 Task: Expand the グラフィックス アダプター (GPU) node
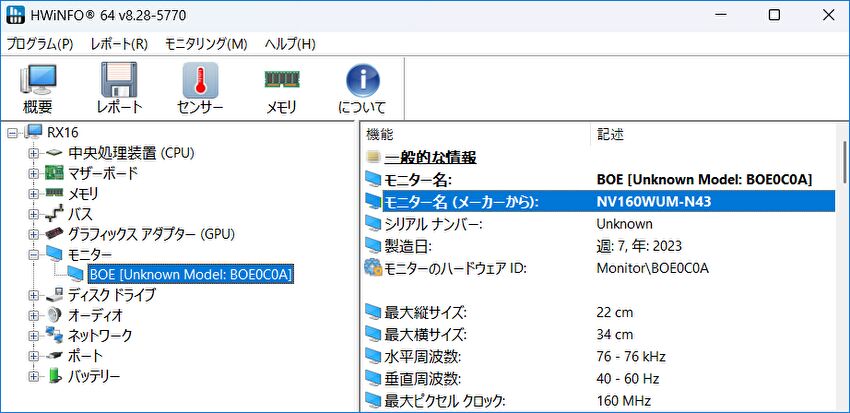pyautogui.click(x=34, y=235)
